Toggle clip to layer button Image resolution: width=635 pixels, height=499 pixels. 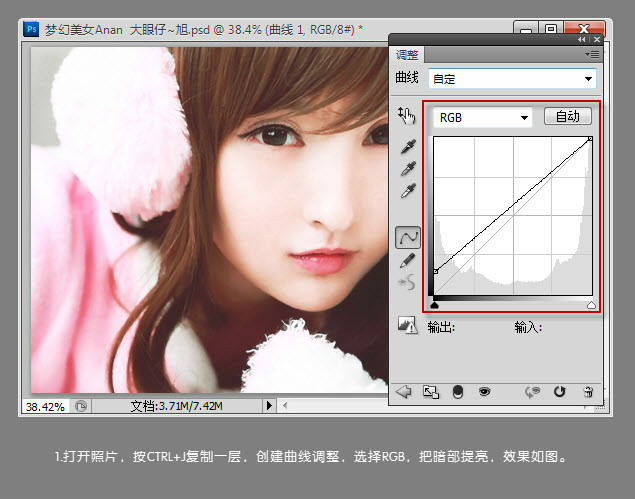click(457, 392)
